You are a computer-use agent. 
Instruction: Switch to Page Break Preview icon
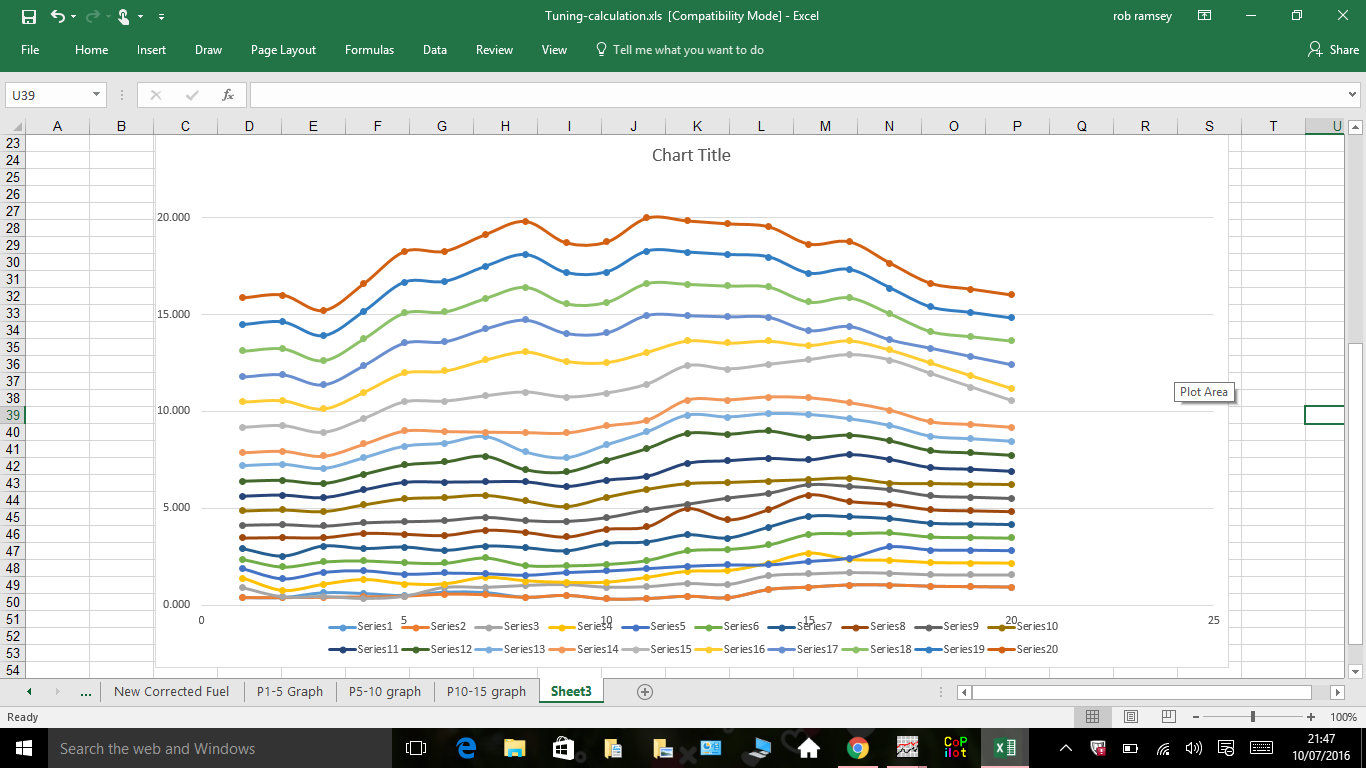pyautogui.click(x=1169, y=717)
